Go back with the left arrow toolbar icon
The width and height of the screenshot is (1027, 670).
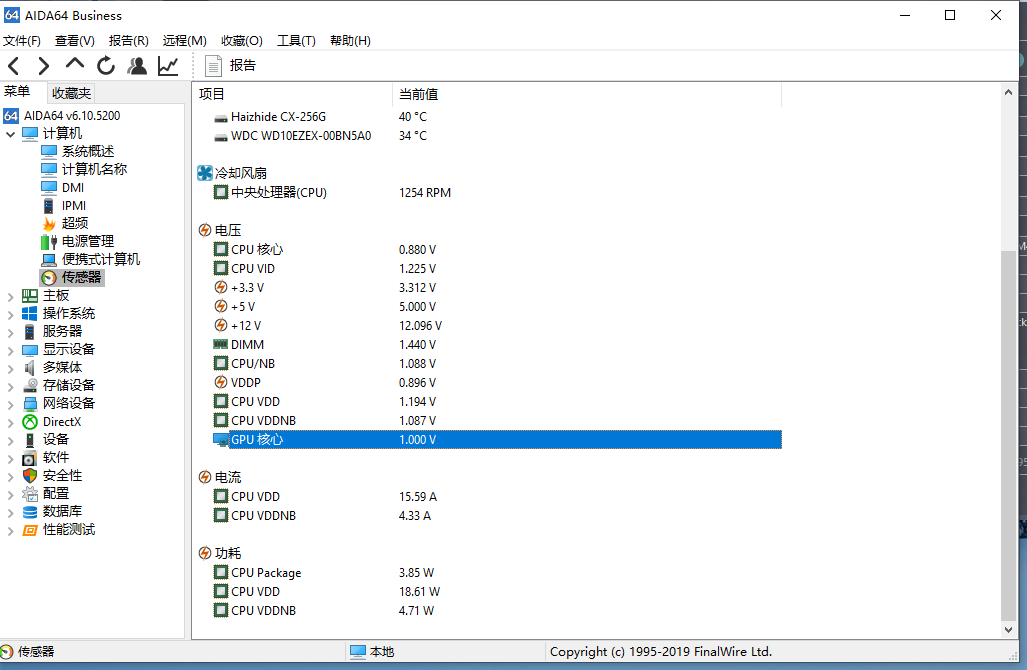[14, 65]
